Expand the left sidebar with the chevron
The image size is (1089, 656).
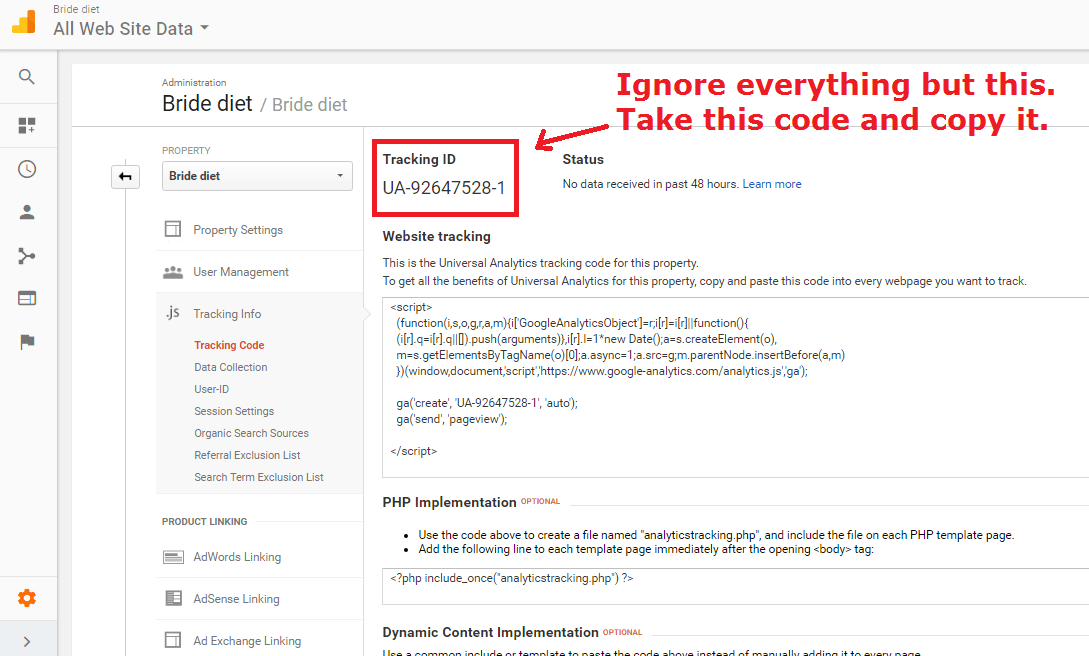[26, 641]
